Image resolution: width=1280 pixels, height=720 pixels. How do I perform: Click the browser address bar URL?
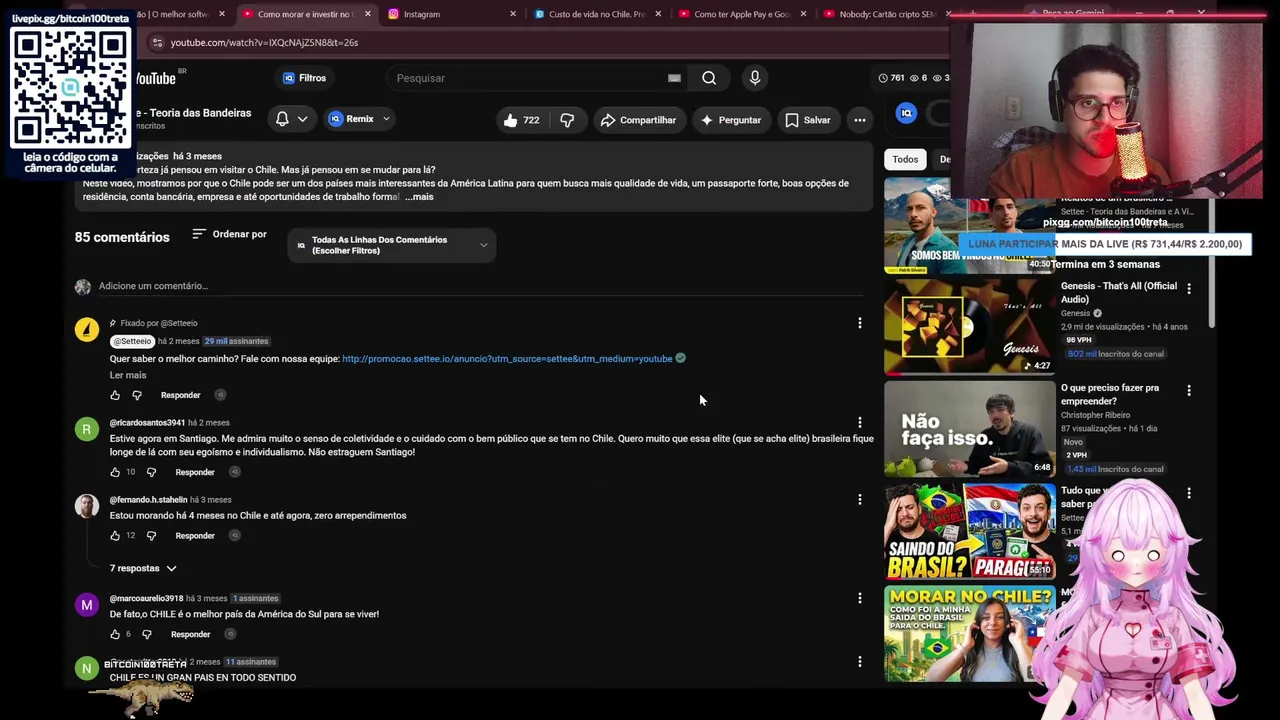[x=264, y=43]
